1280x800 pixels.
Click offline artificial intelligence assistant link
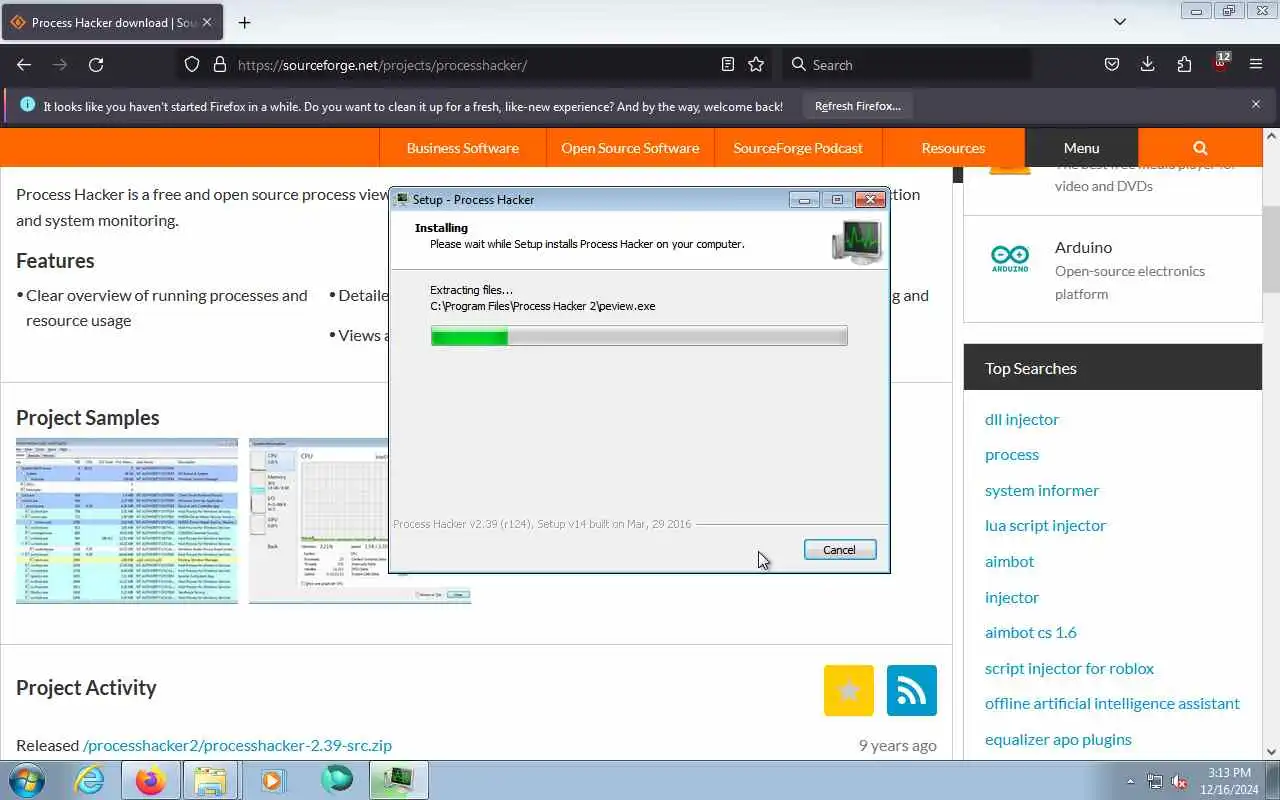[1112, 703]
